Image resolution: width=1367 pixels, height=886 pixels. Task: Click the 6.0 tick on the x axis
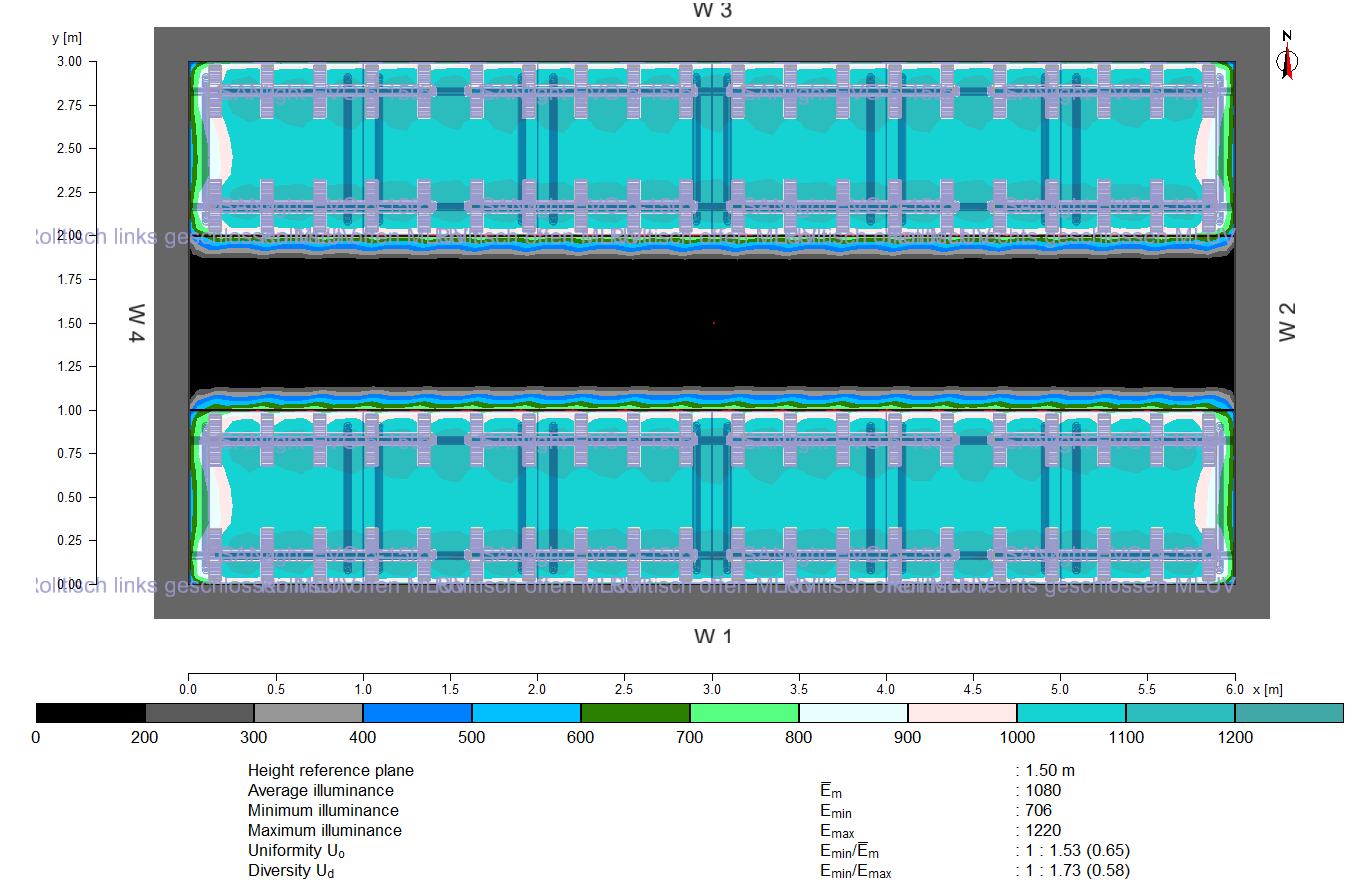coord(1235,690)
